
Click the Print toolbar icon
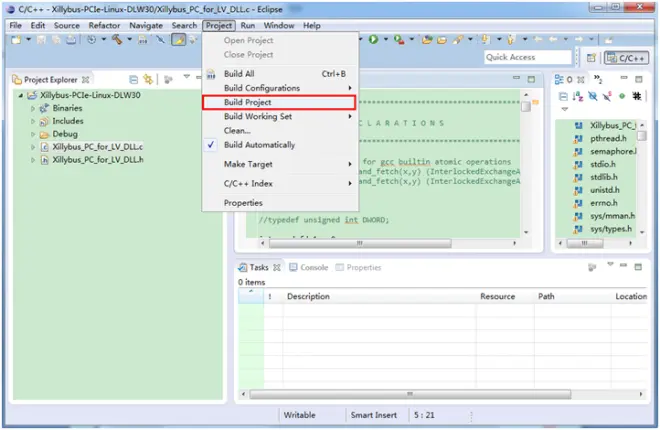point(72,40)
